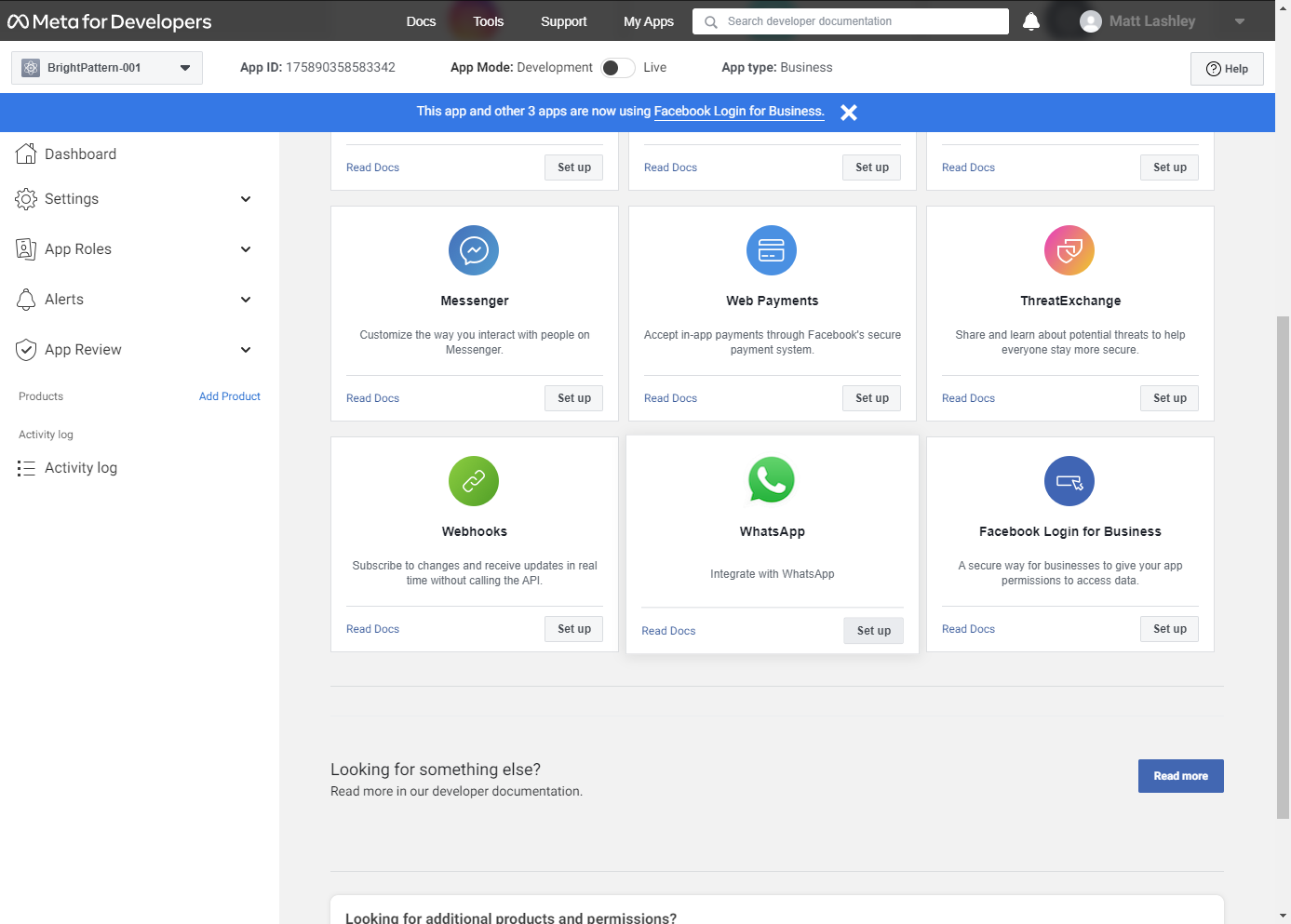Open the notifications bell
The image size is (1291, 924).
point(1031,21)
